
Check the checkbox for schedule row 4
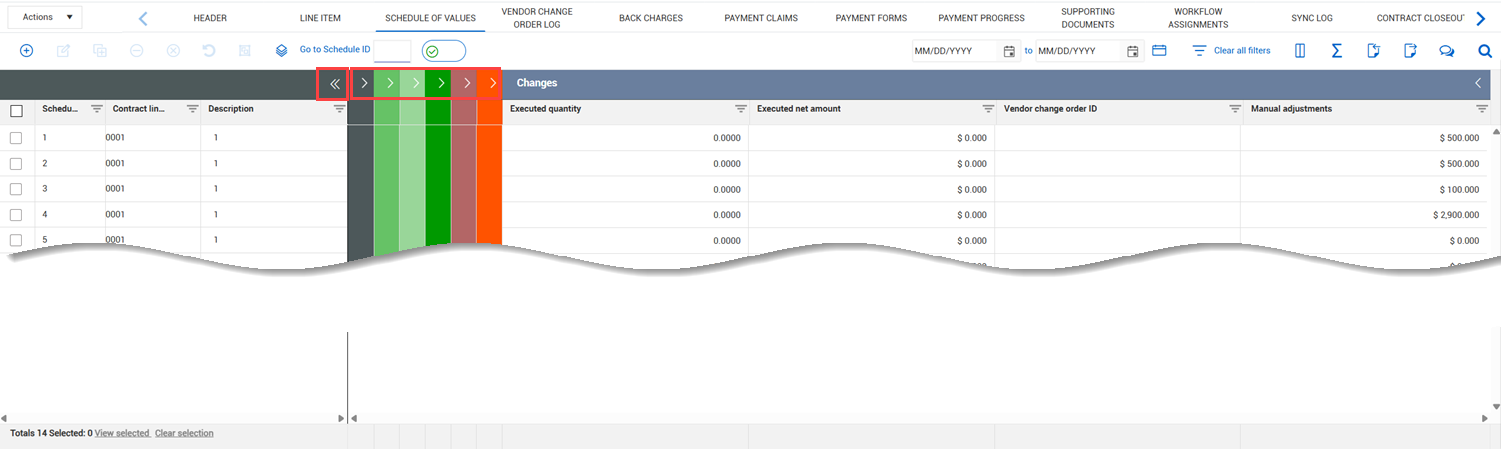(x=16, y=214)
